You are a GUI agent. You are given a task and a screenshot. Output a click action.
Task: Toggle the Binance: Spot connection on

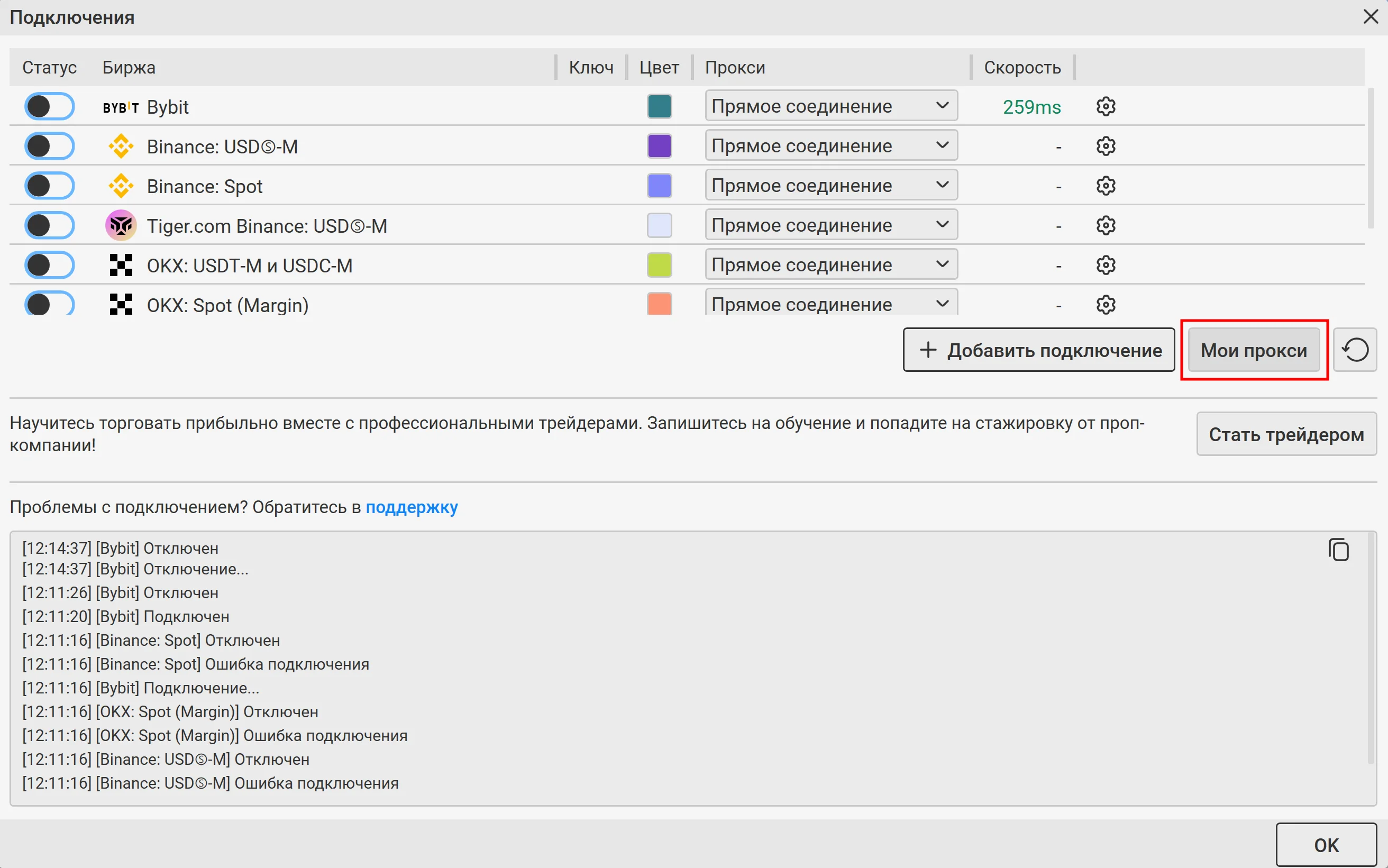point(49,186)
